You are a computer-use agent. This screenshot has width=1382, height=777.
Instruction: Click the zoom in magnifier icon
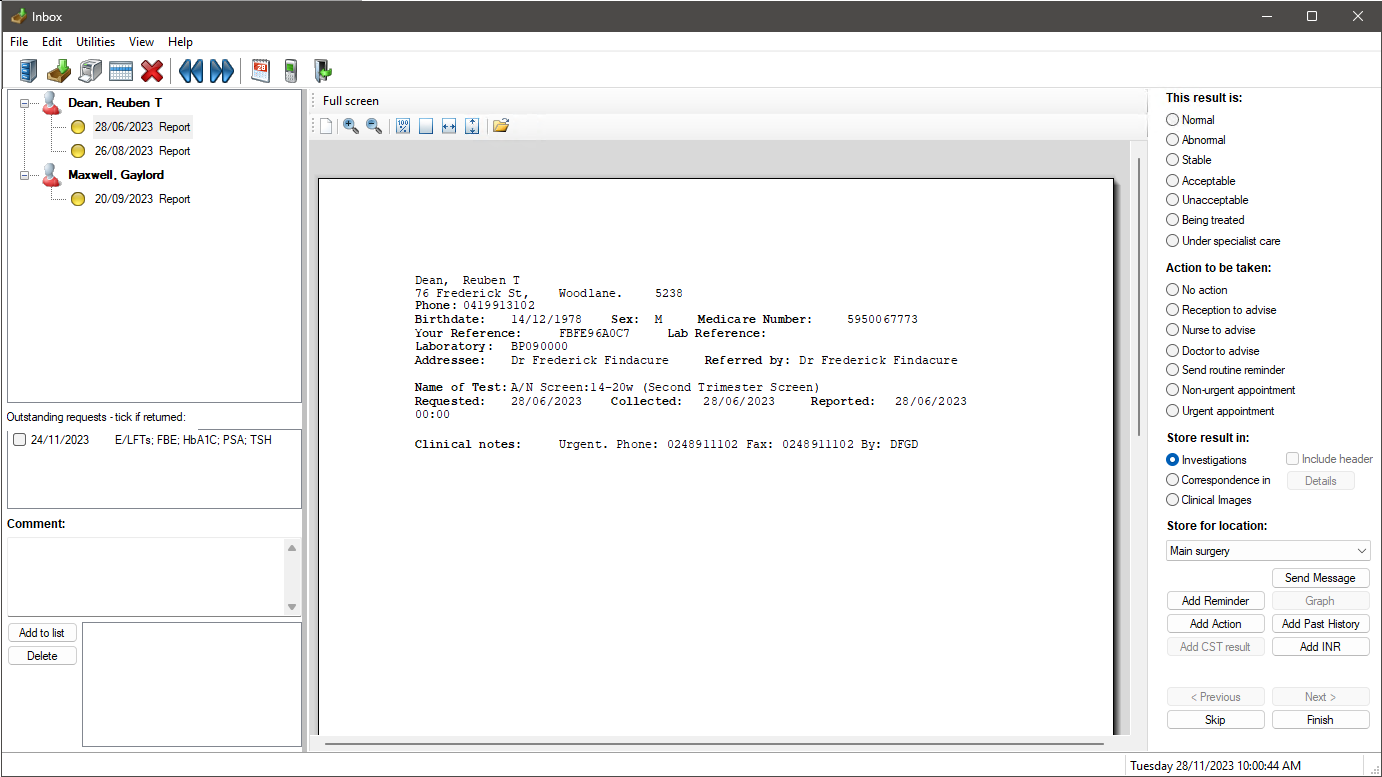(x=350, y=126)
